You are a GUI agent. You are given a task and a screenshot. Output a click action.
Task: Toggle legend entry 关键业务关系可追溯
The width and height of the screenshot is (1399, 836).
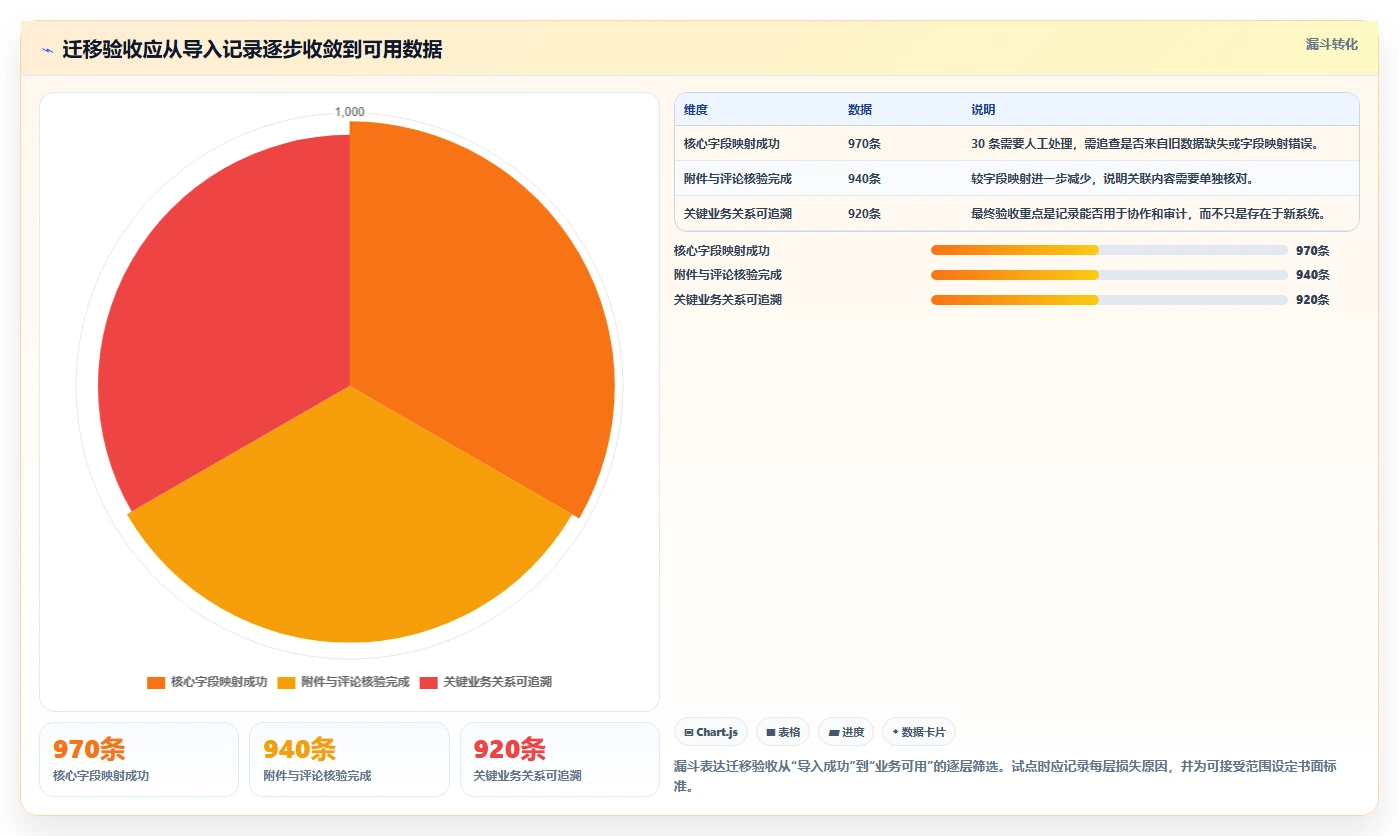(485, 682)
